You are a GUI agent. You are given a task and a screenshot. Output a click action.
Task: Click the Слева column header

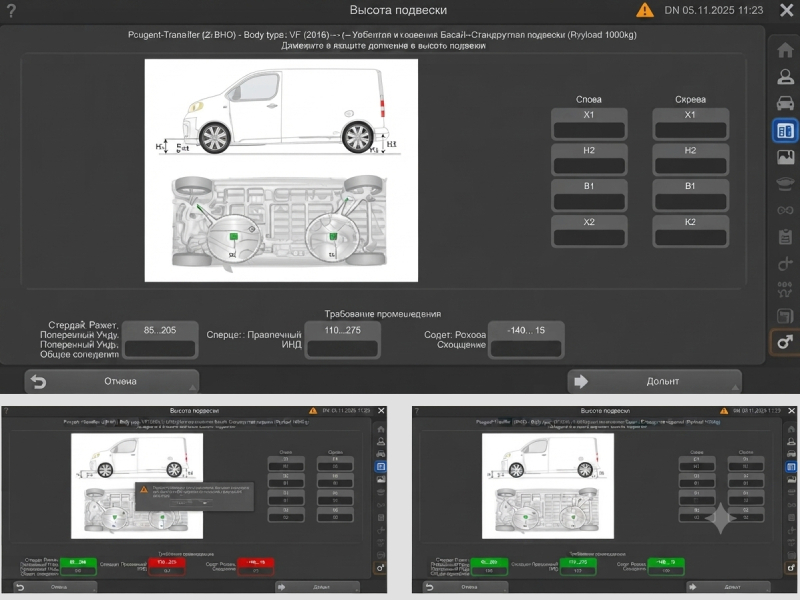pos(589,99)
